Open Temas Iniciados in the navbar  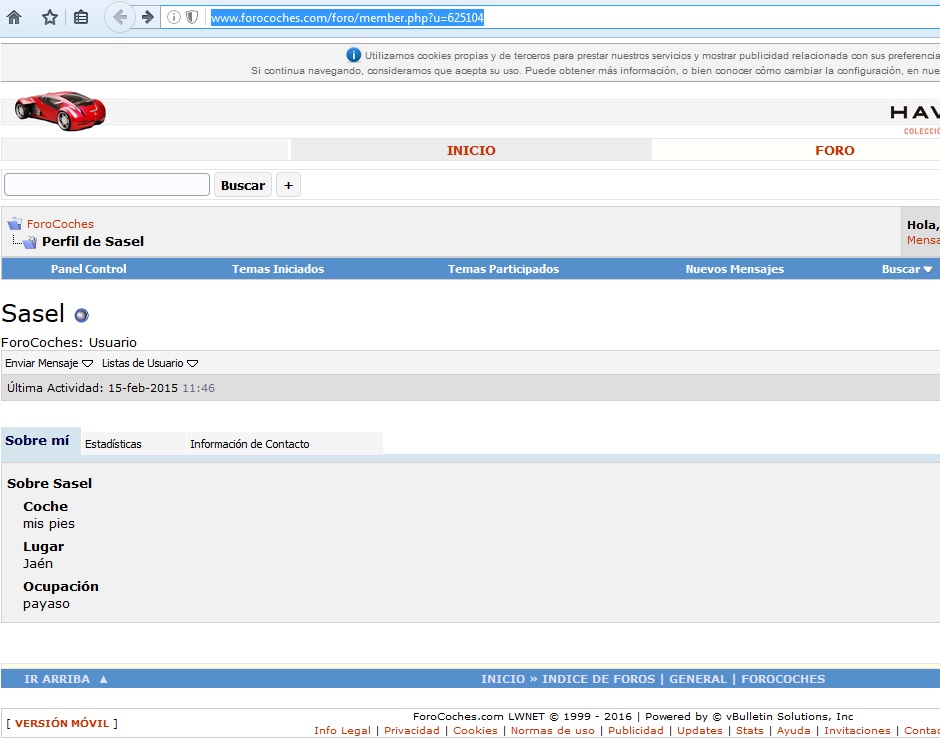click(278, 269)
